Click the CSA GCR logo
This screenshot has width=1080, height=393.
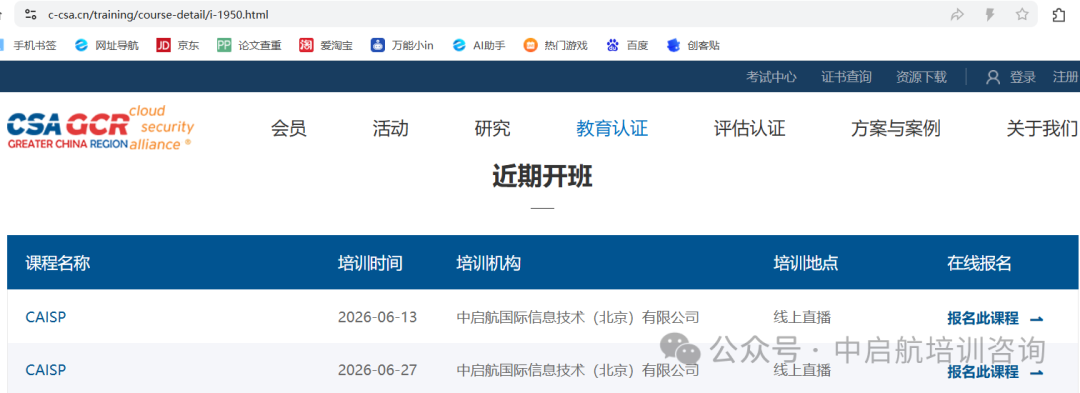(x=101, y=128)
